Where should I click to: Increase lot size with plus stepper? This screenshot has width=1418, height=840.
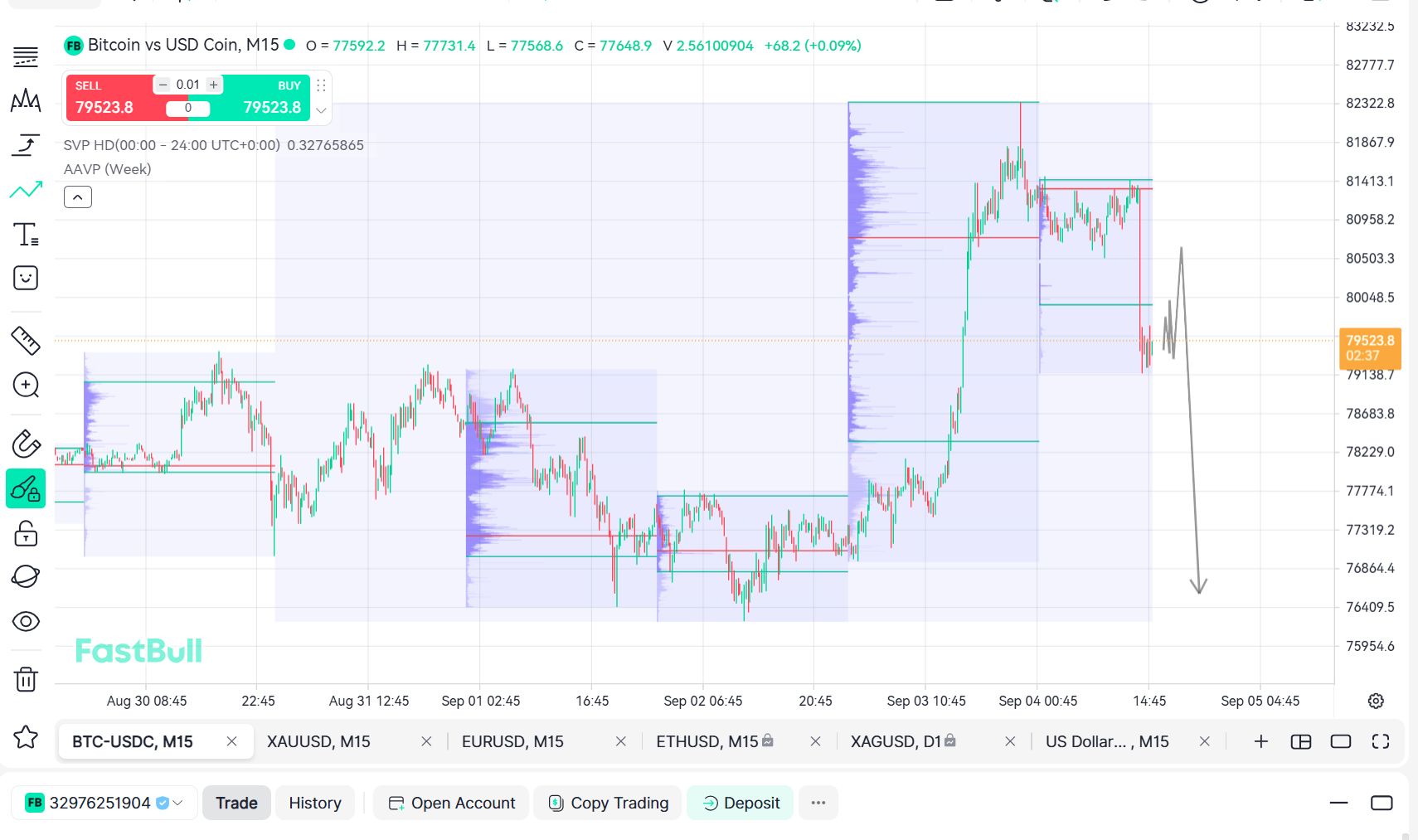(214, 85)
